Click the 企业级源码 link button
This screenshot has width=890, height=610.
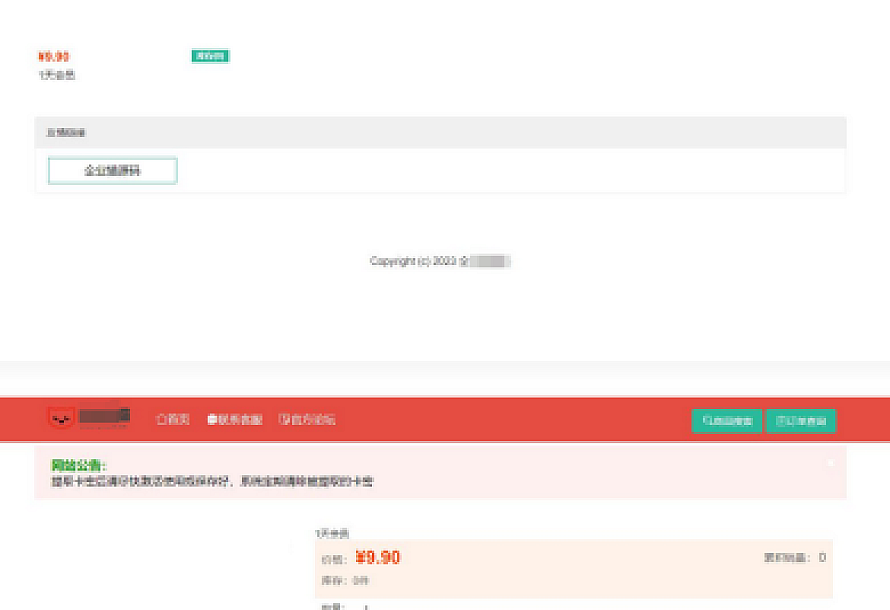click(112, 170)
